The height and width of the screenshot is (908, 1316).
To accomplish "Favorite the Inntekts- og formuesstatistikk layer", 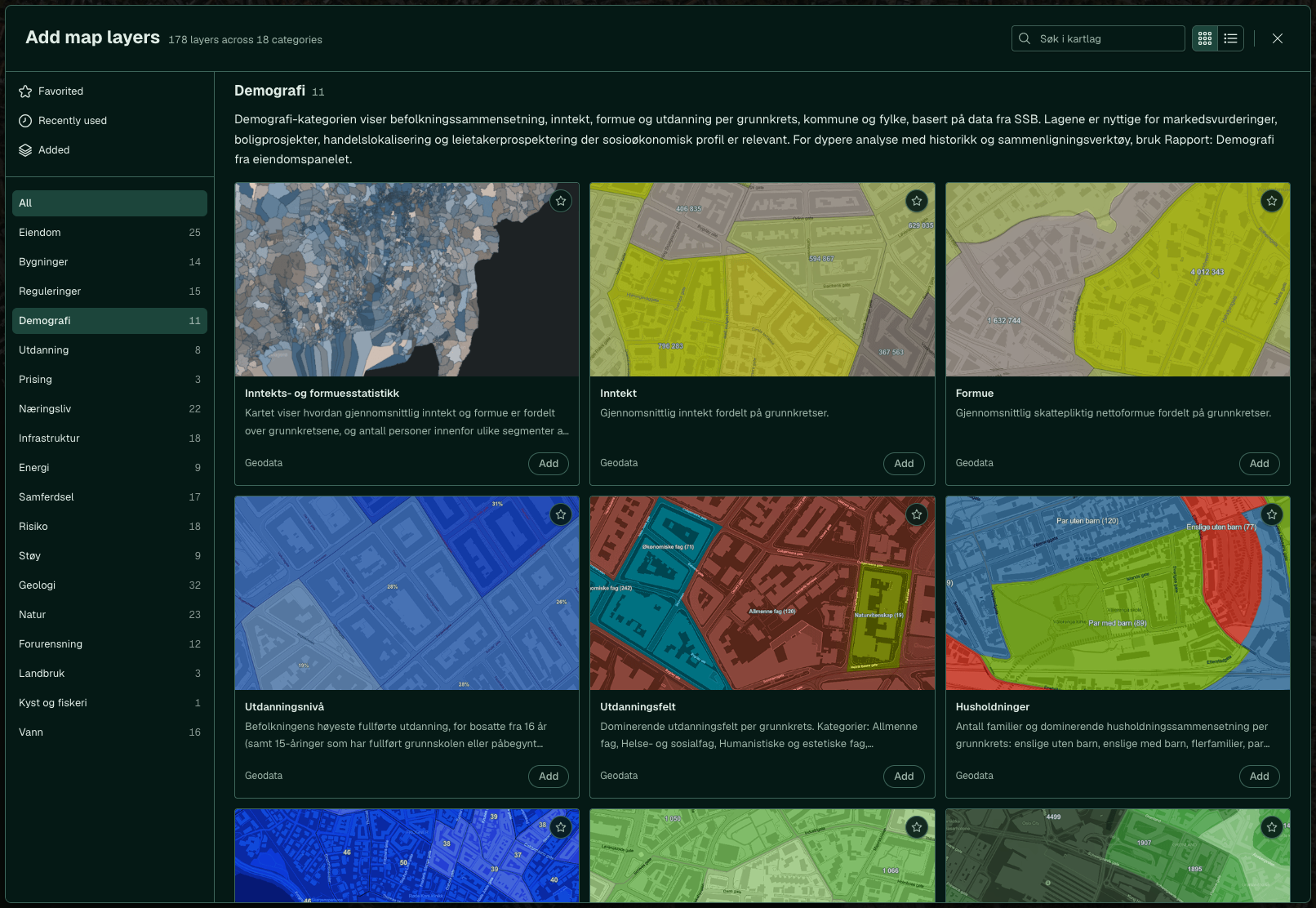I will pyautogui.click(x=561, y=201).
